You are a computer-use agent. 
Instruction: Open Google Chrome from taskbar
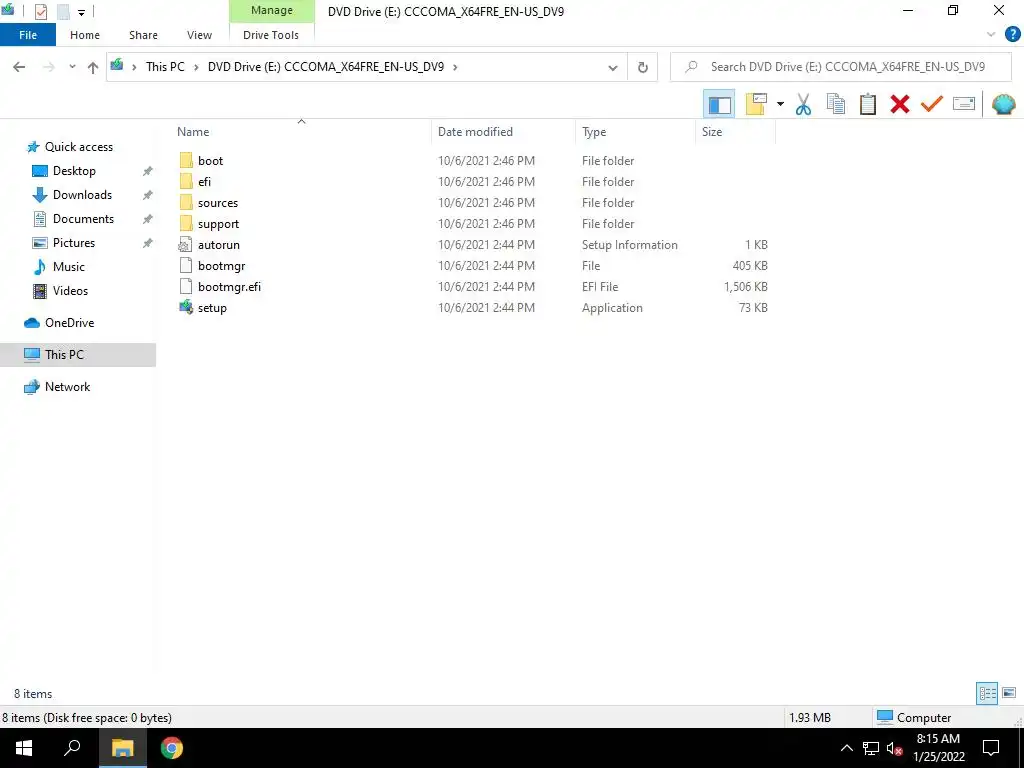[x=172, y=748]
